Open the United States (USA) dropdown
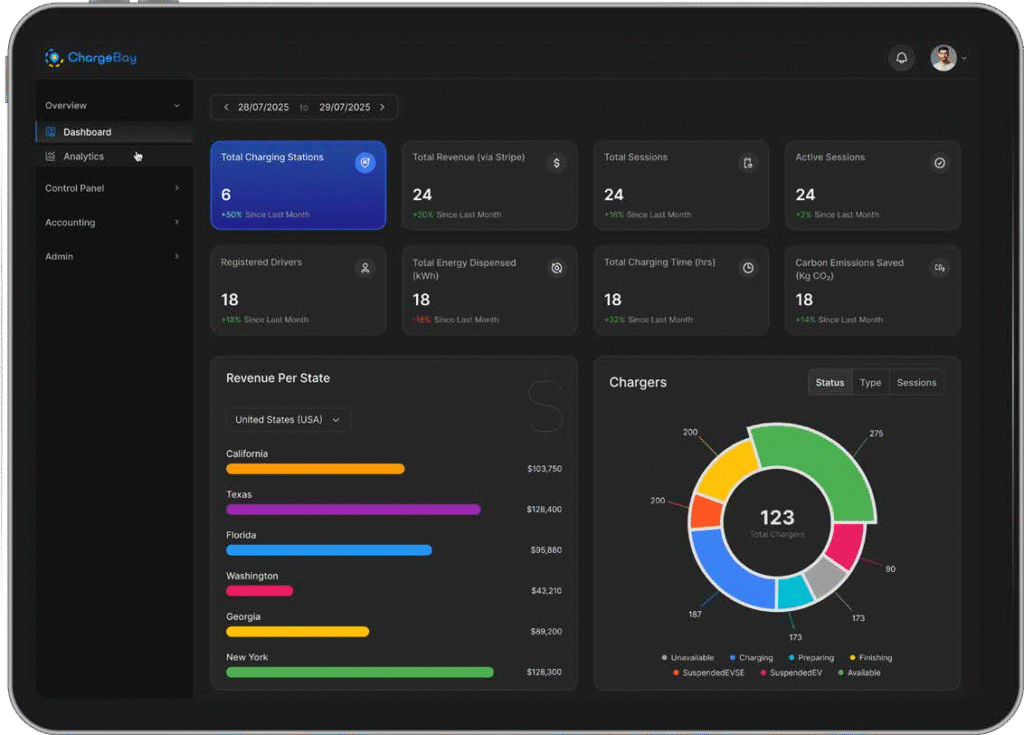1024x735 pixels. 288,420
